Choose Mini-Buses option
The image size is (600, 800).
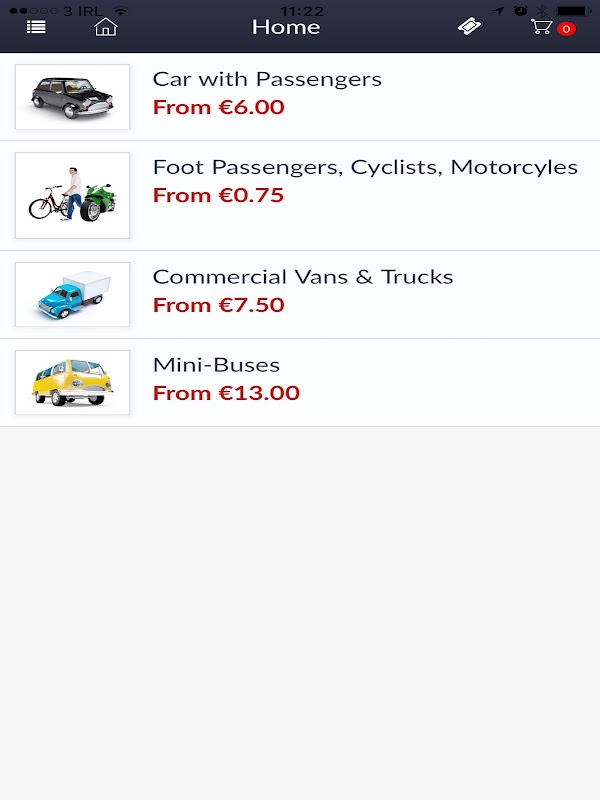pyautogui.click(x=216, y=365)
